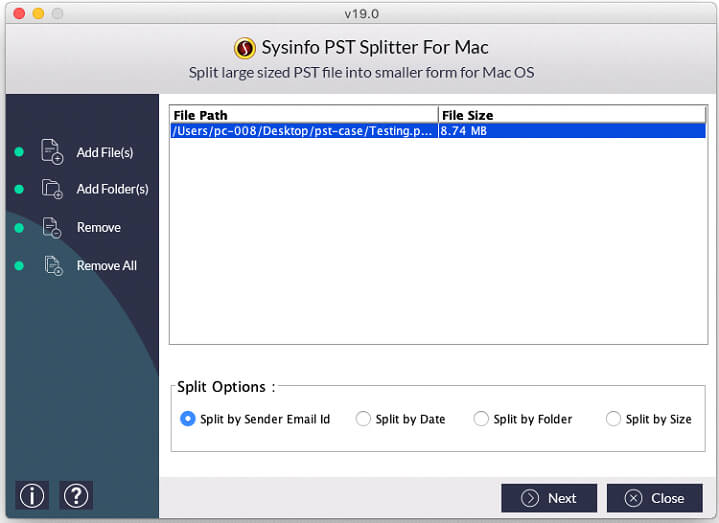Open the info icon at bottom left
This screenshot has width=719, height=523.
click(x=32, y=495)
